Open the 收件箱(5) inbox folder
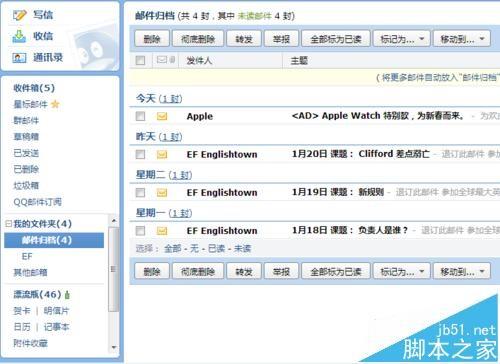The width and height of the screenshot is (500, 364). (34, 88)
